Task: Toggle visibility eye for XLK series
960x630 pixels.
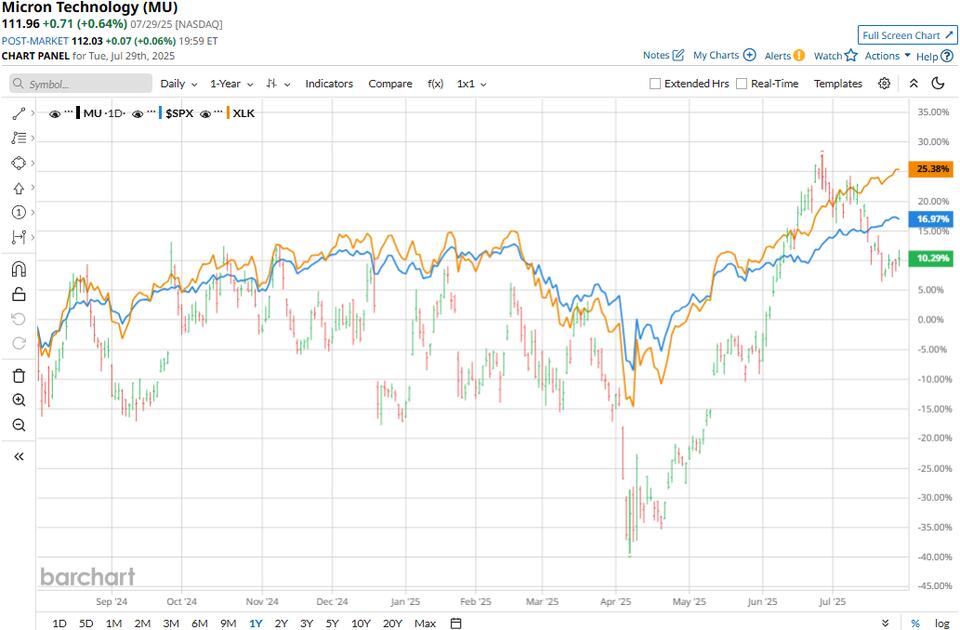Action: pos(206,114)
